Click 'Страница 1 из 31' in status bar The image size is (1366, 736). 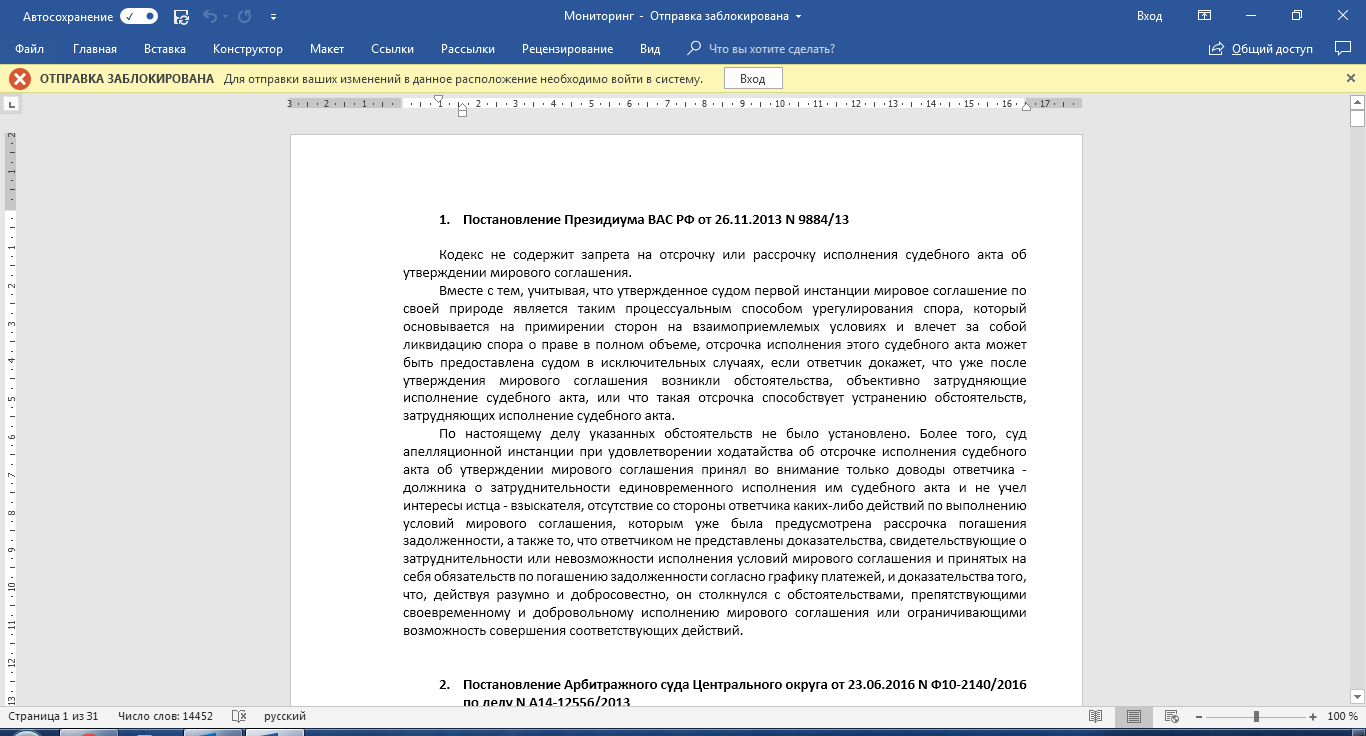53,716
